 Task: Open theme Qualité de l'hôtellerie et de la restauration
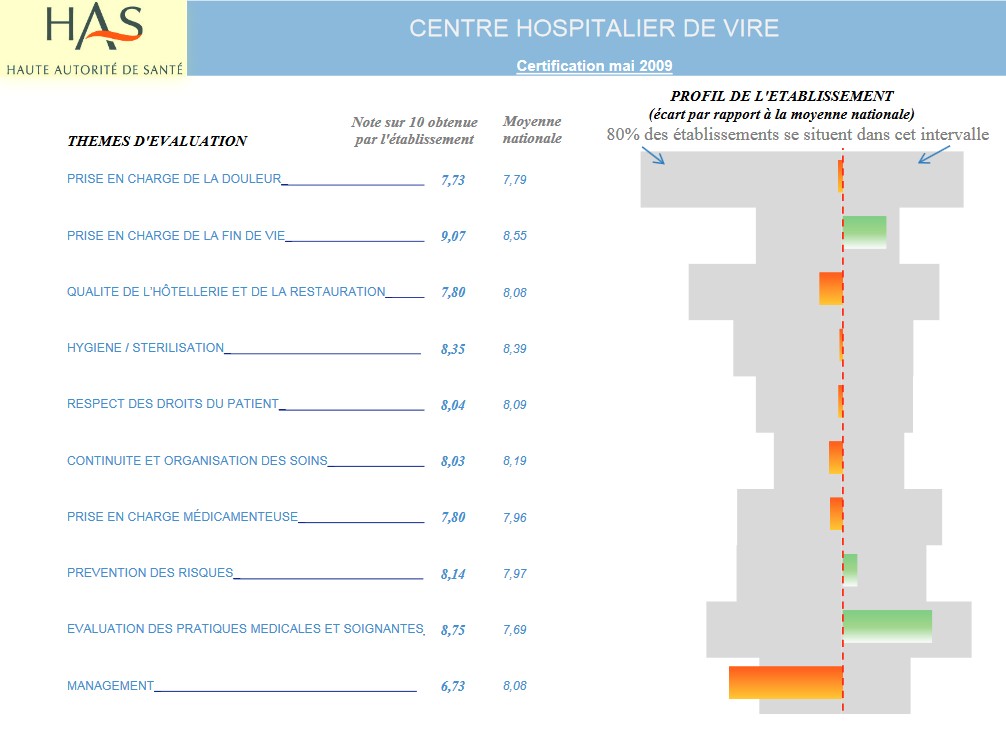click(x=226, y=292)
